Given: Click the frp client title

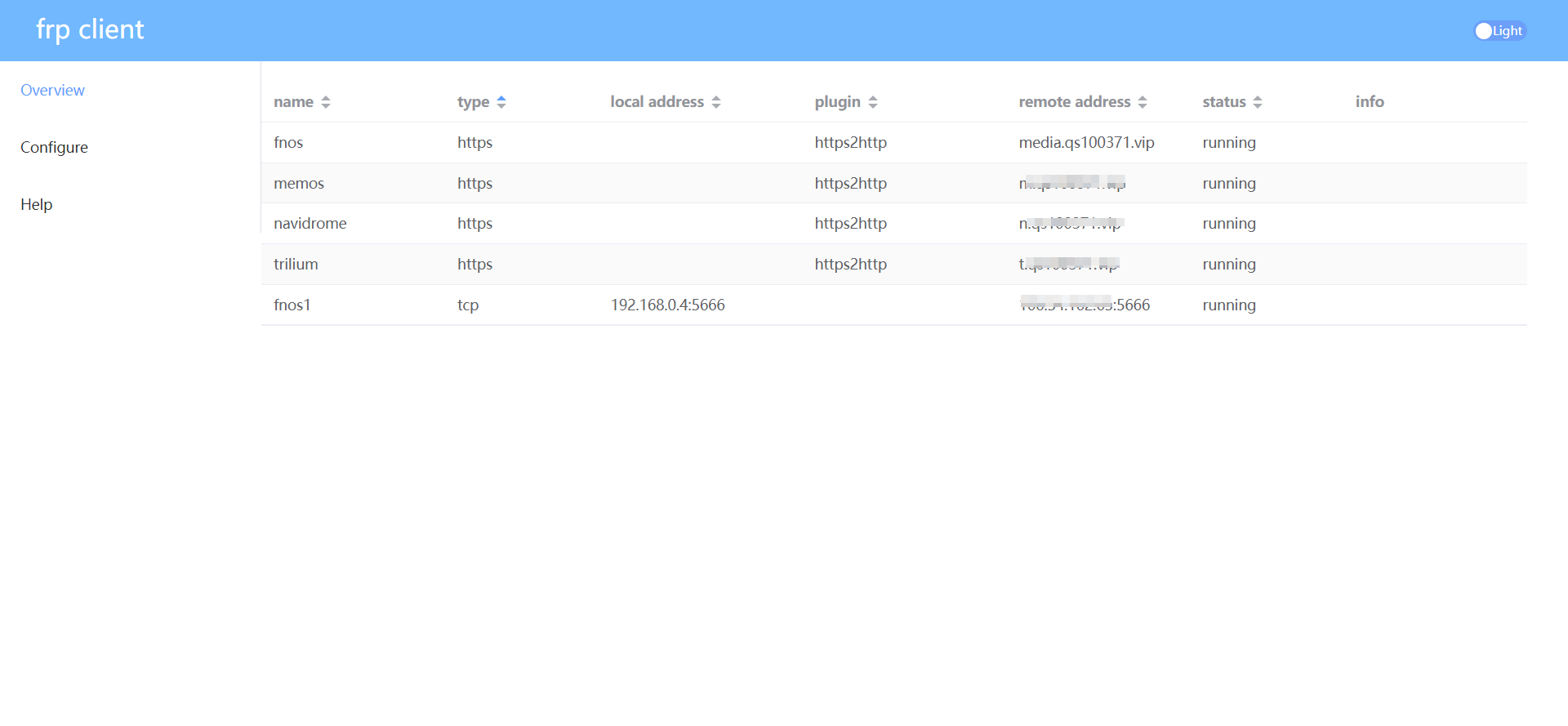Looking at the screenshot, I should click(x=90, y=30).
